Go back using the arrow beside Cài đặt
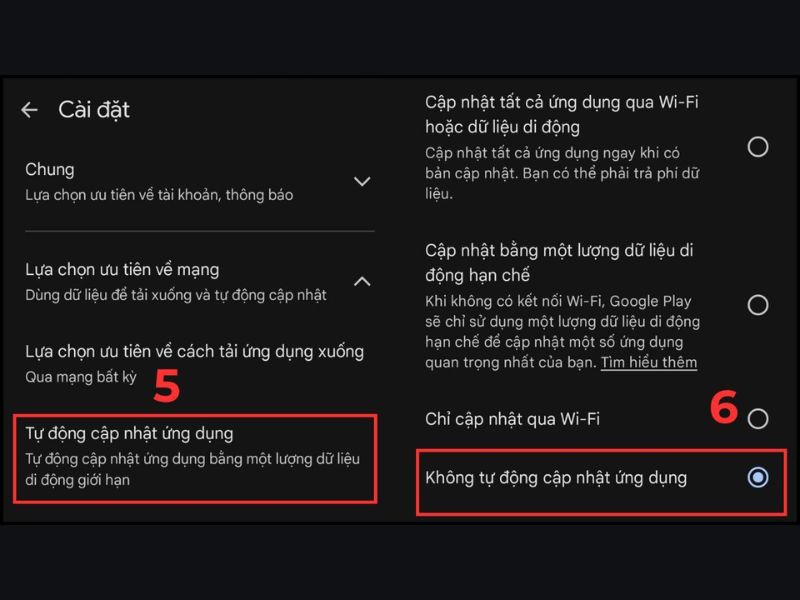The width and height of the screenshot is (800, 600). tap(30, 110)
